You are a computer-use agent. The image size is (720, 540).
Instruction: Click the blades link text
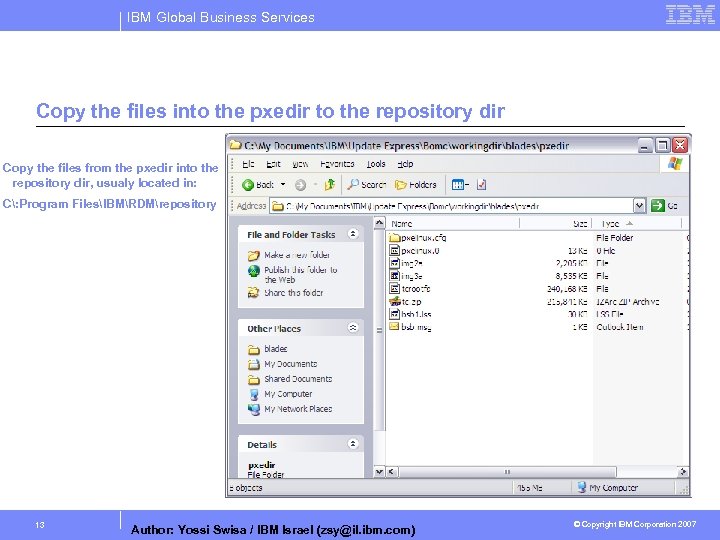pos(276,349)
